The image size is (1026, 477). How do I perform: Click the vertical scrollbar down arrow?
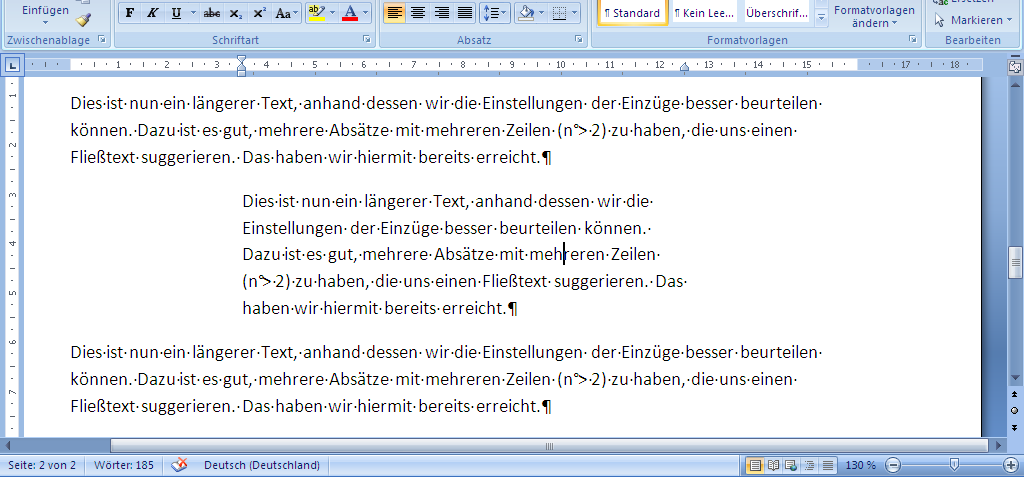(x=1015, y=378)
